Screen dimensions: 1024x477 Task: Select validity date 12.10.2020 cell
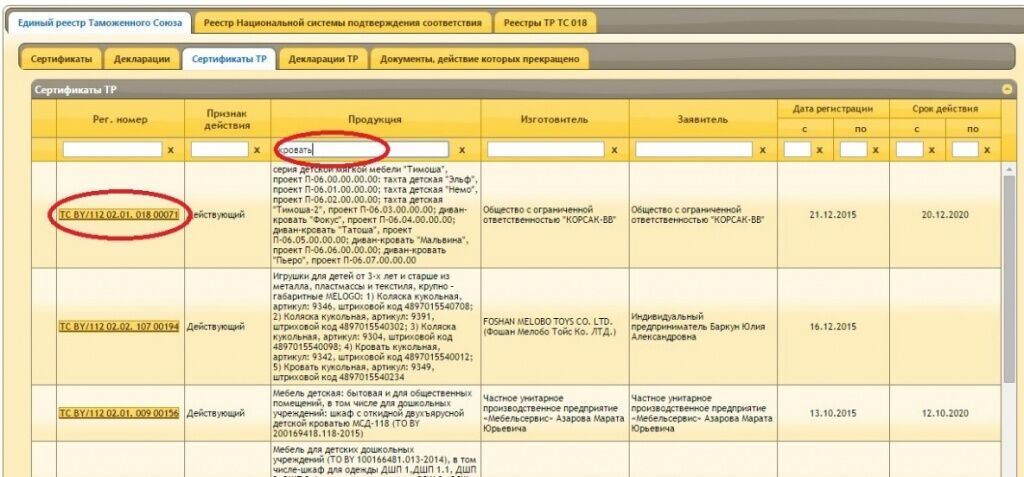tap(945, 414)
